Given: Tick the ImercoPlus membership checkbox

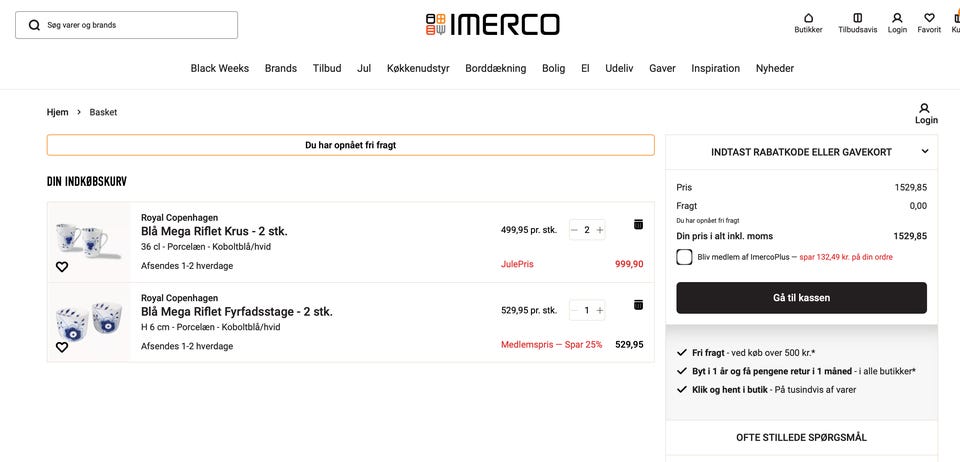Looking at the screenshot, I should pos(684,257).
